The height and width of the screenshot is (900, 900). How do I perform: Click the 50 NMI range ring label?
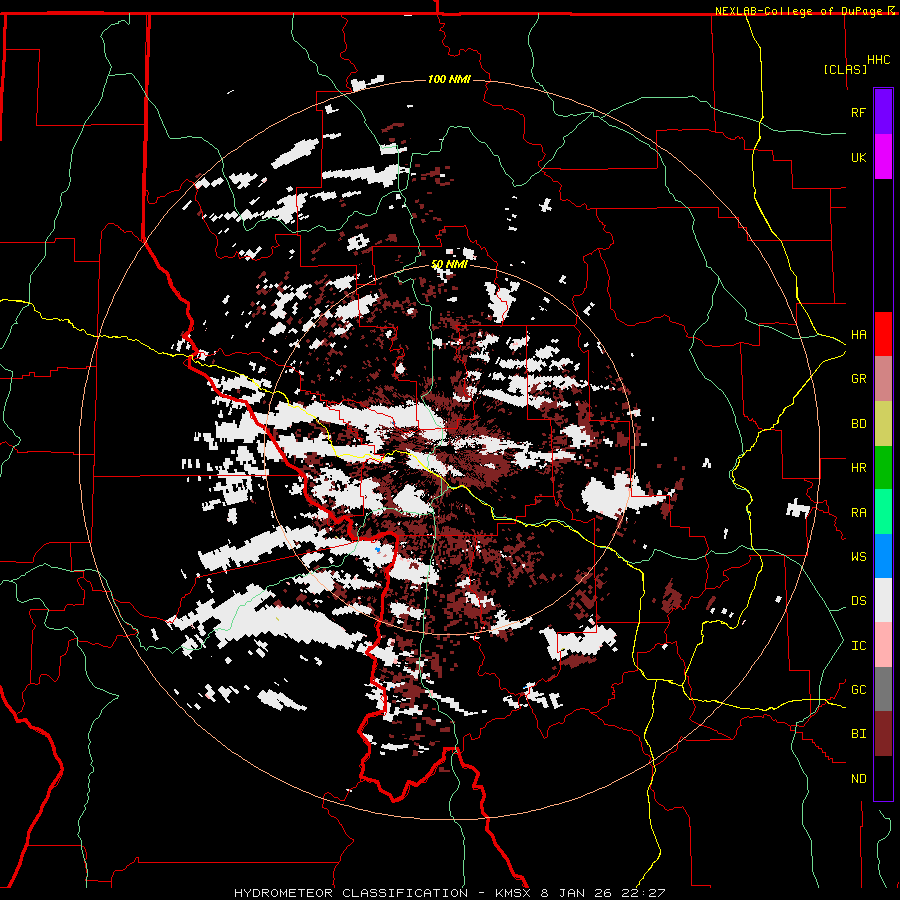click(449, 264)
